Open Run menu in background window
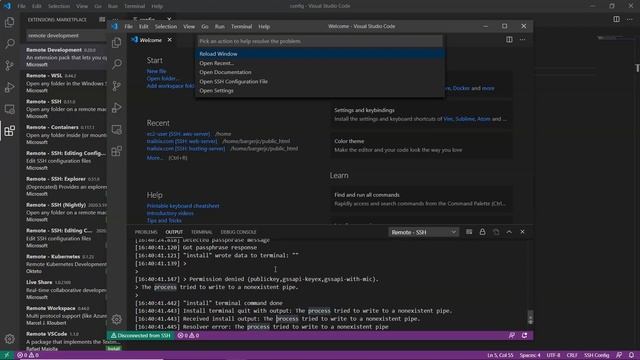 (x=113, y=6)
